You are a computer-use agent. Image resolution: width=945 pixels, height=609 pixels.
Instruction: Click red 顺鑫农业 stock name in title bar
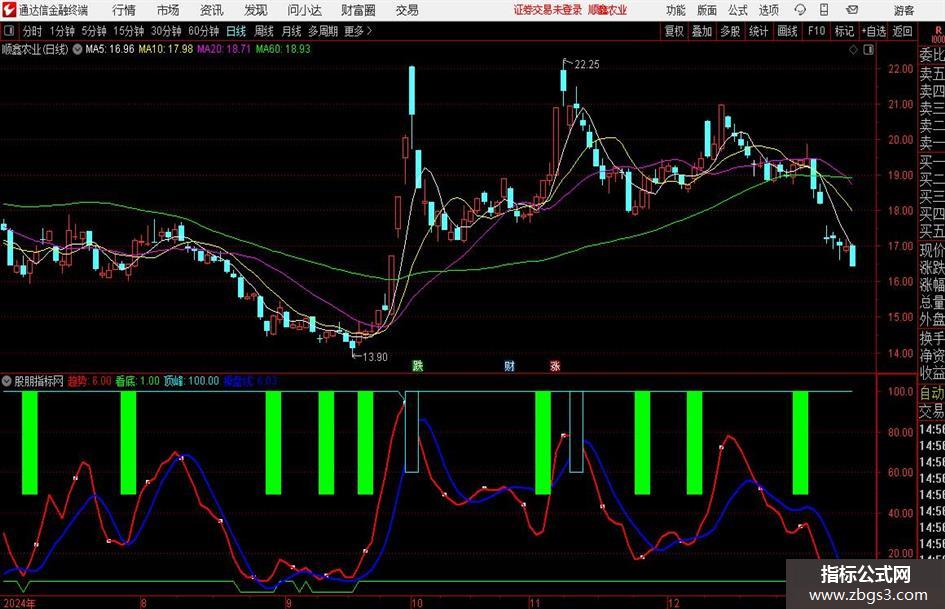(608, 10)
